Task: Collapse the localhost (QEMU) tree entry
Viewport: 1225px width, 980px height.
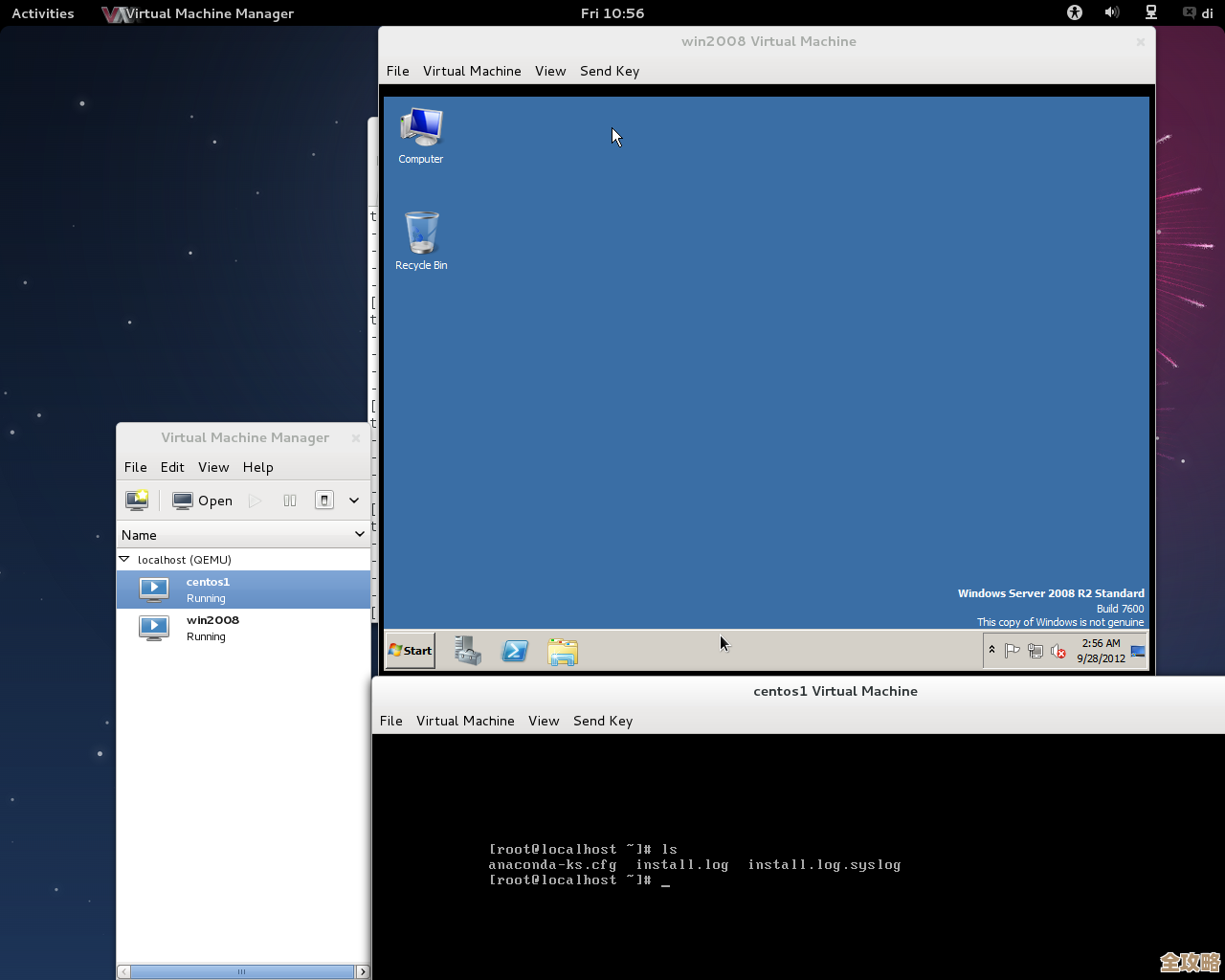Action: click(x=123, y=559)
